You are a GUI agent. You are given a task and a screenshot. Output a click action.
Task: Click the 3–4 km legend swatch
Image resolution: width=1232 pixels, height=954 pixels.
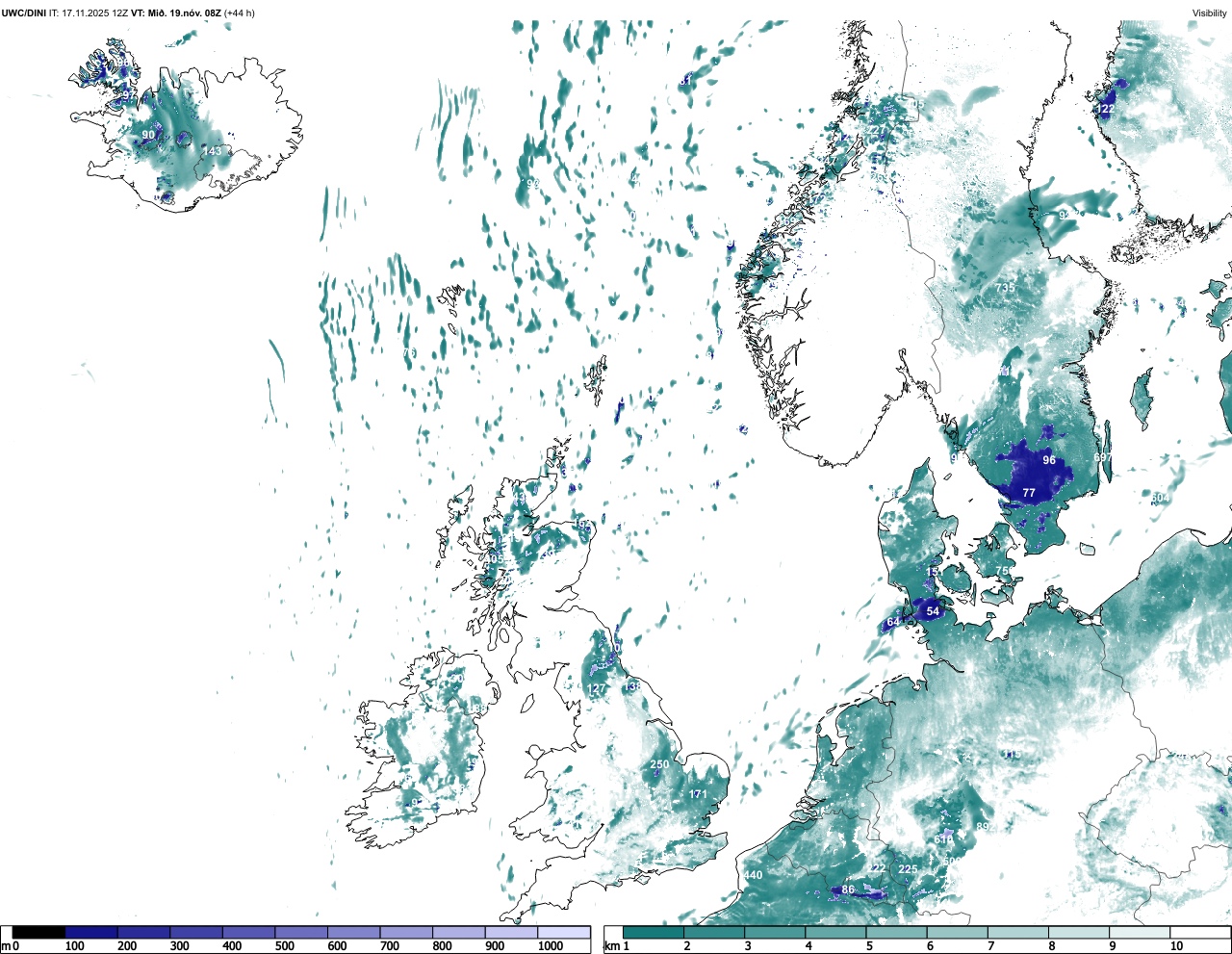(775, 933)
